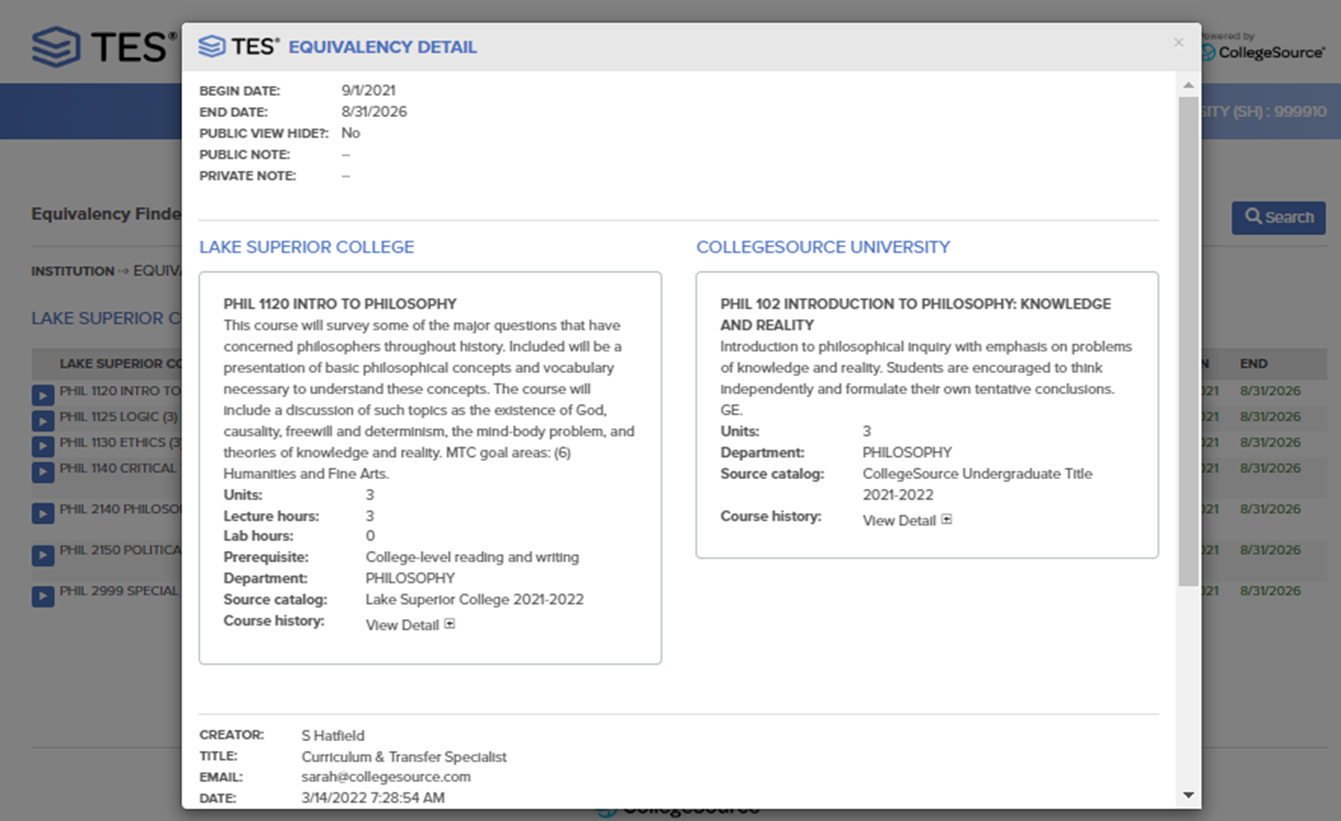
Task: Click the END column header in background table
Action: coord(1253,363)
